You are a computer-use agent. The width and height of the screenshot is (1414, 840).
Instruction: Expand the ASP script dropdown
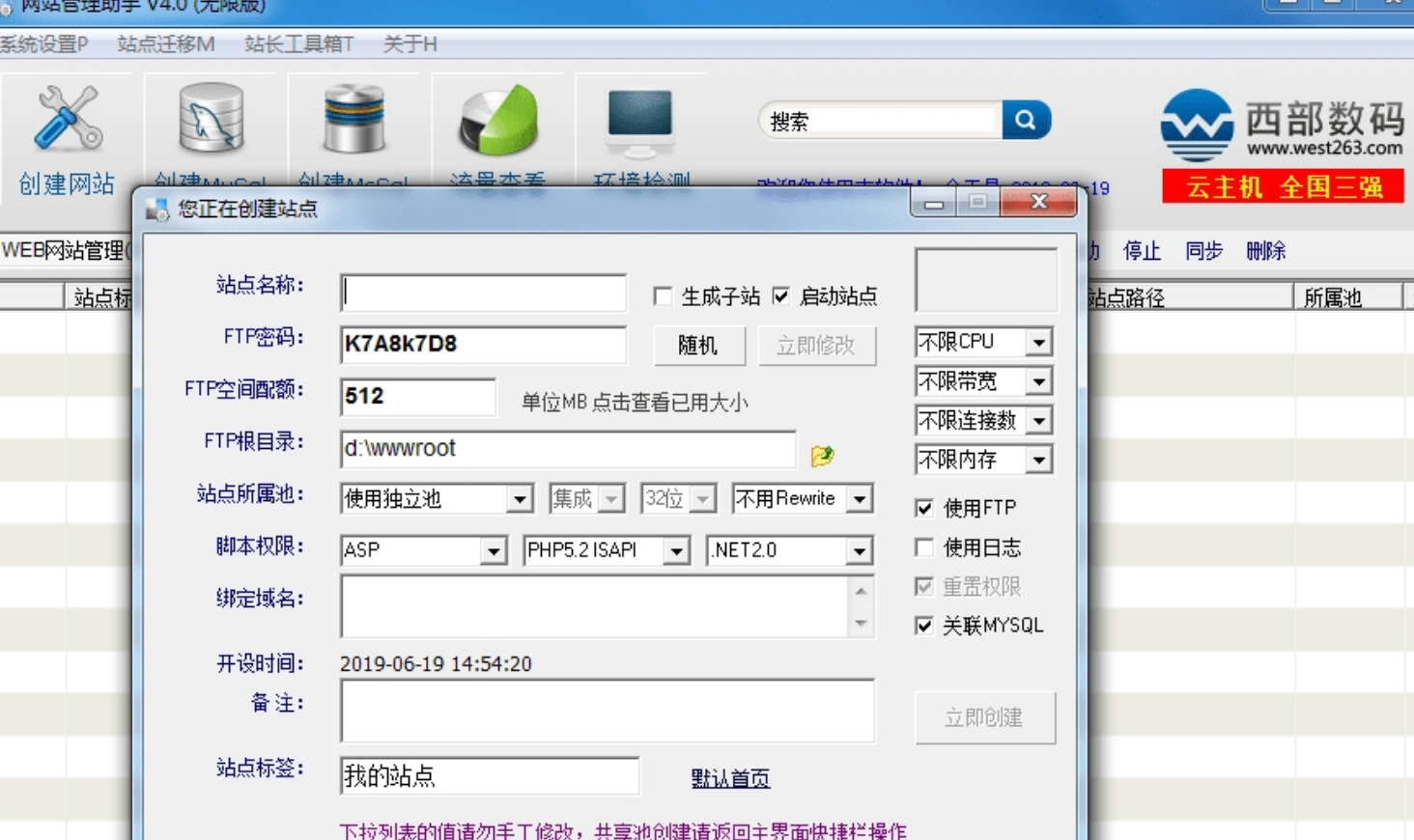coord(494,550)
